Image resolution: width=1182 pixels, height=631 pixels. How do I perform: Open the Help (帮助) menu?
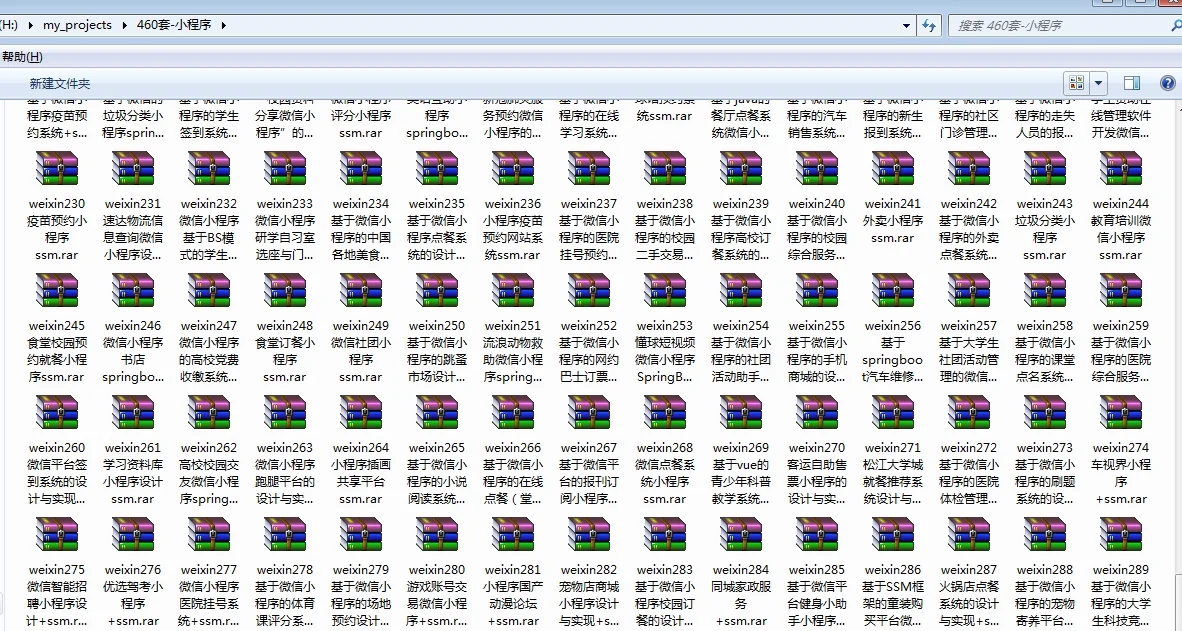coord(22,57)
